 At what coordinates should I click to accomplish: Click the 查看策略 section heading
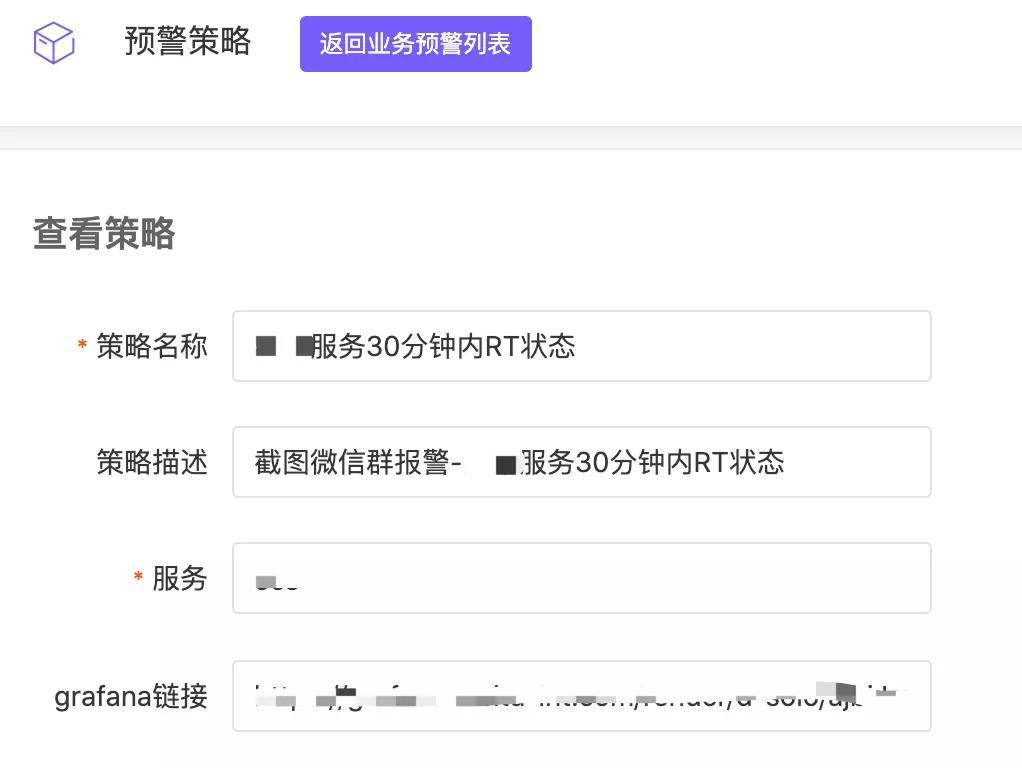(x=104, y=233)
